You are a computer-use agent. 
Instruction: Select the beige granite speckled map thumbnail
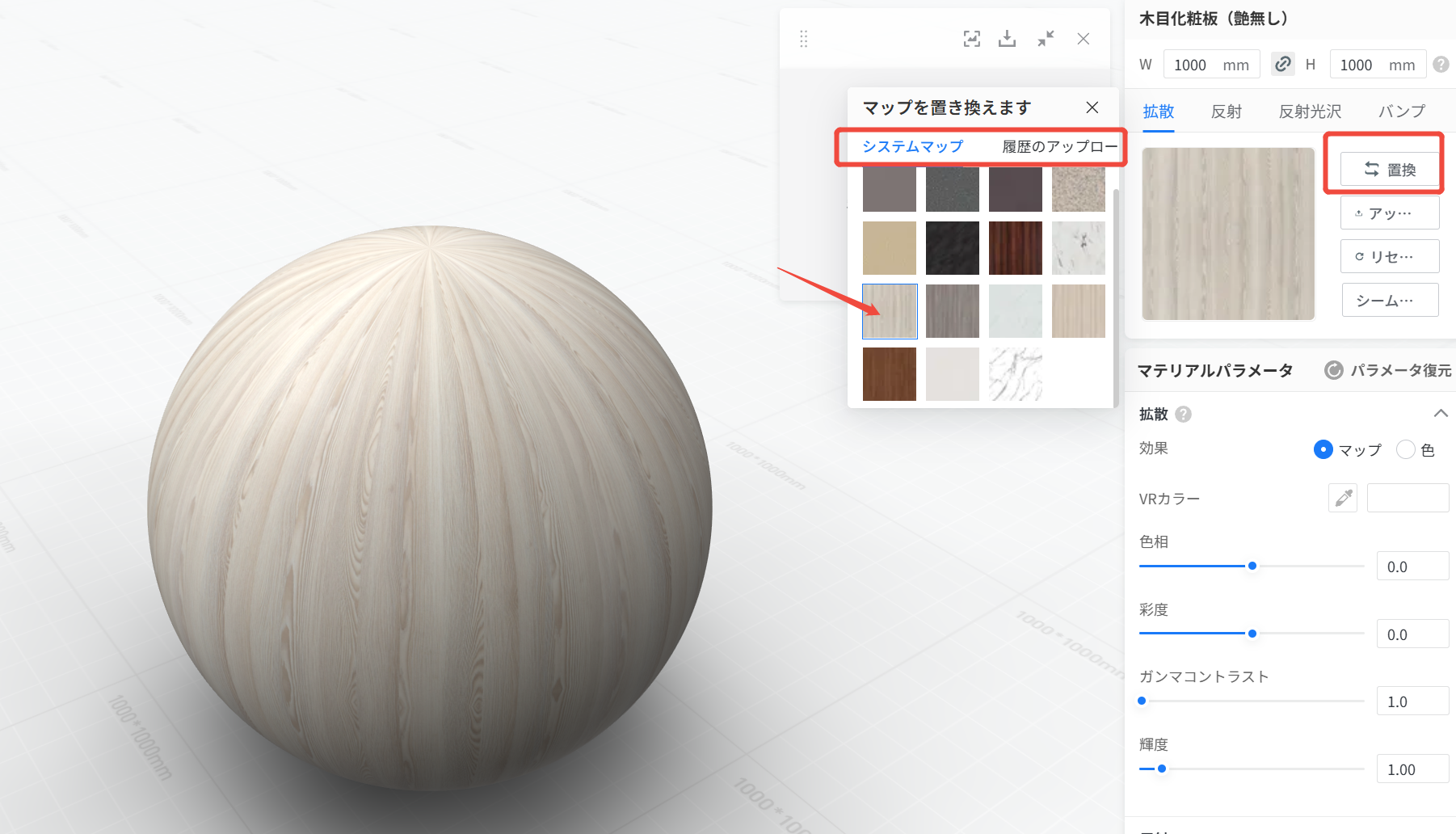(x=1079, y=189)
